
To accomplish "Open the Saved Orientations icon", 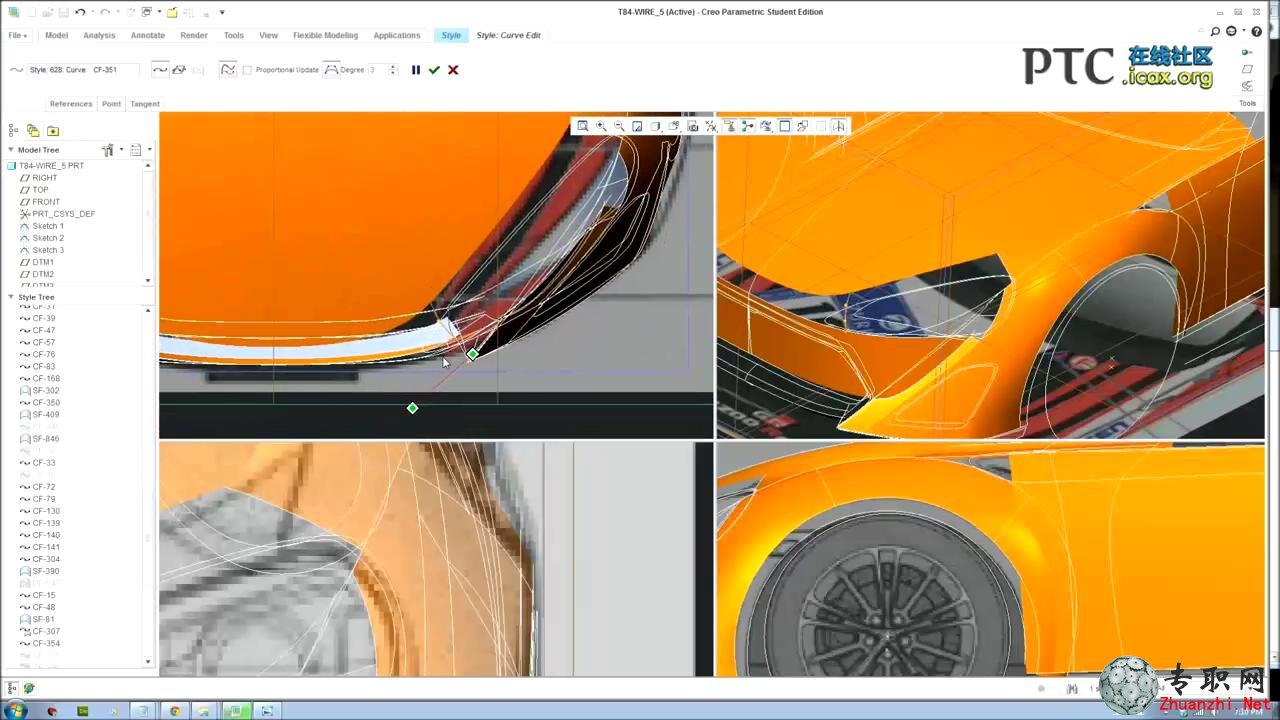I will [x=674, y=126].
